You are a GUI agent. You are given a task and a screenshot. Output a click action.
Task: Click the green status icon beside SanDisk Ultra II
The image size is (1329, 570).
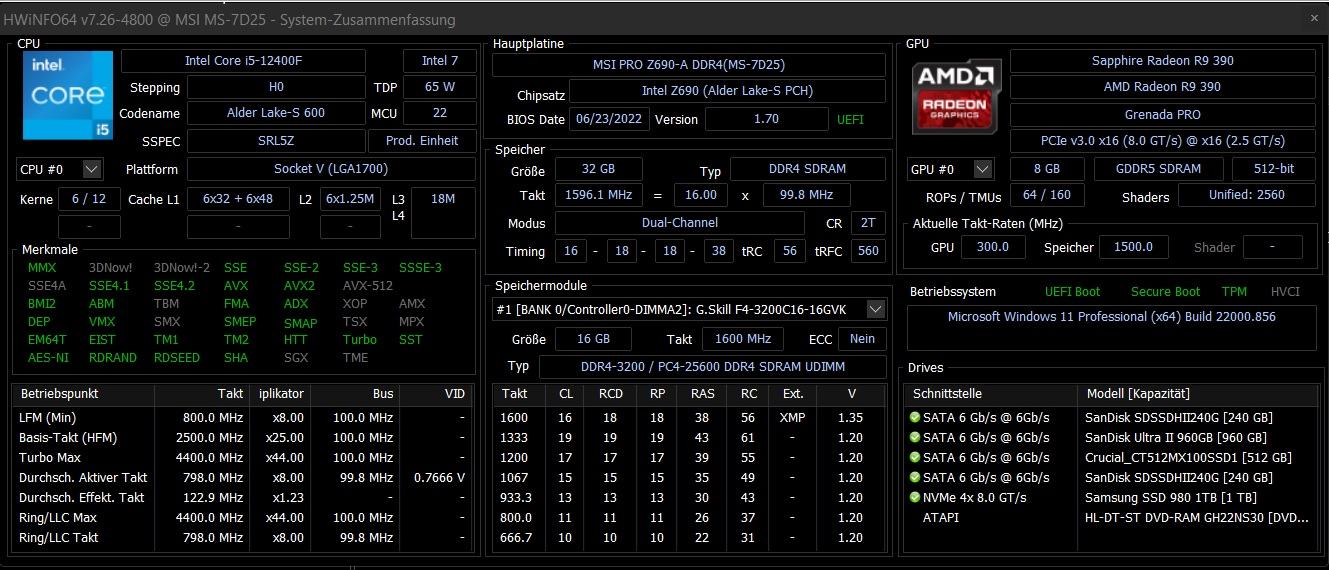click(914, 437)
